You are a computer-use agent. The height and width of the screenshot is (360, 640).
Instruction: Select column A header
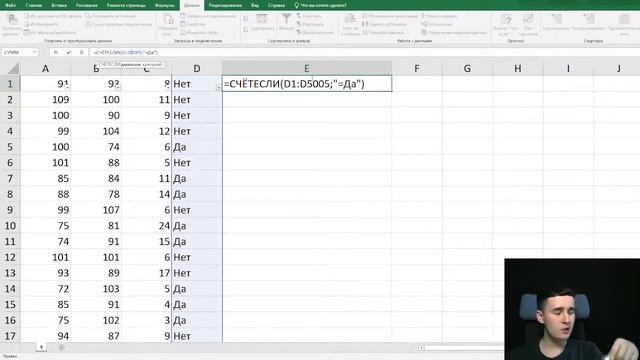point(45,68)
